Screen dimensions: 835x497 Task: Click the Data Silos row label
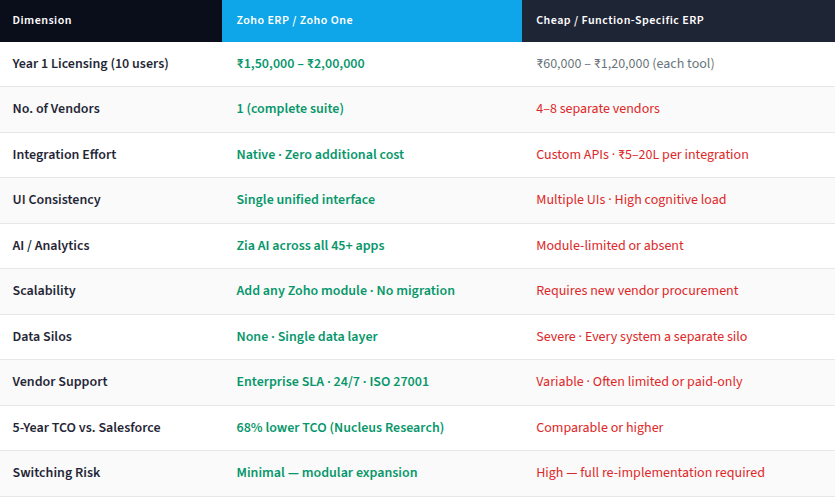[x=44, y=336]
